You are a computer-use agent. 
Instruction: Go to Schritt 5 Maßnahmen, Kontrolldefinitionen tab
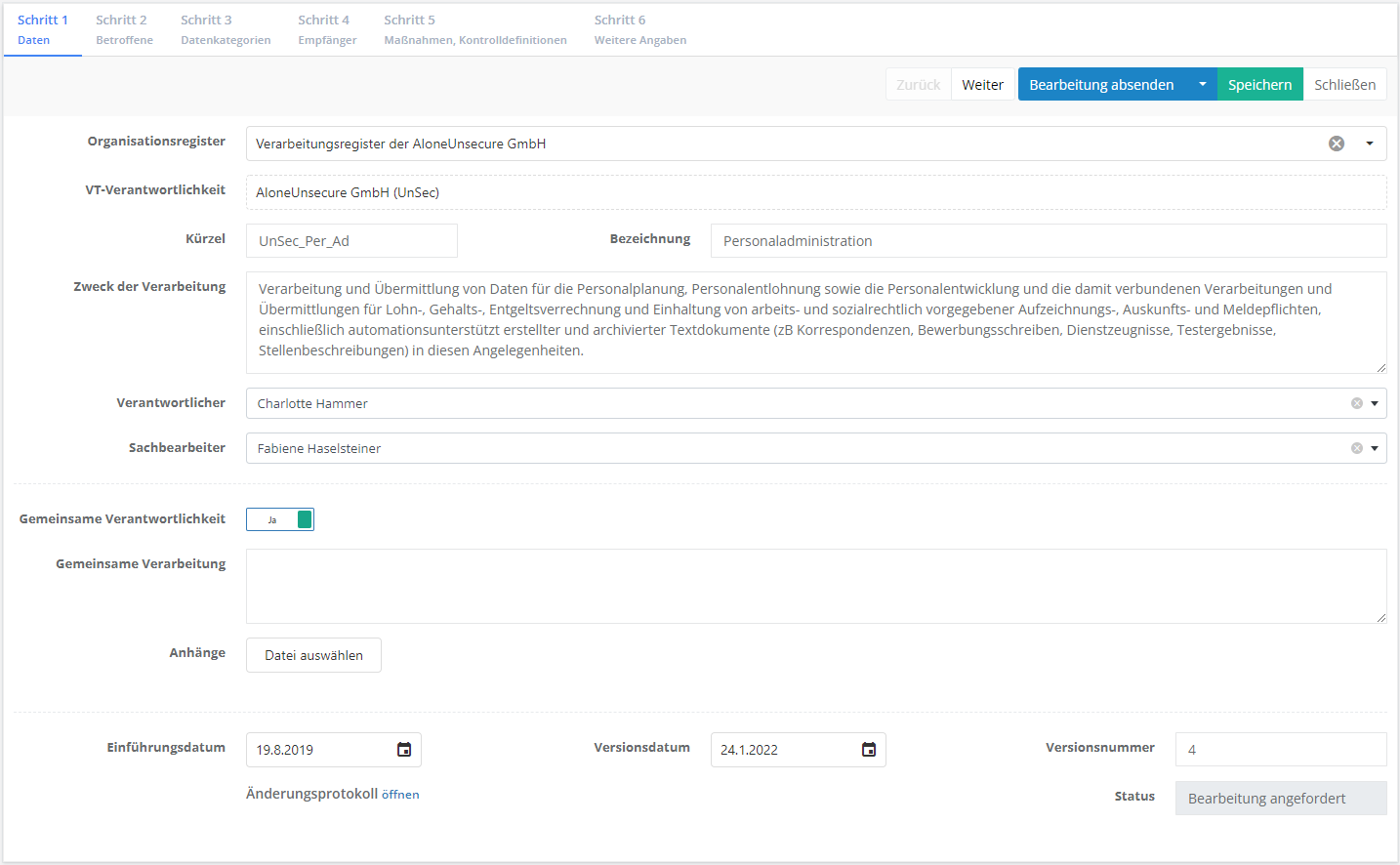point(474,29)
